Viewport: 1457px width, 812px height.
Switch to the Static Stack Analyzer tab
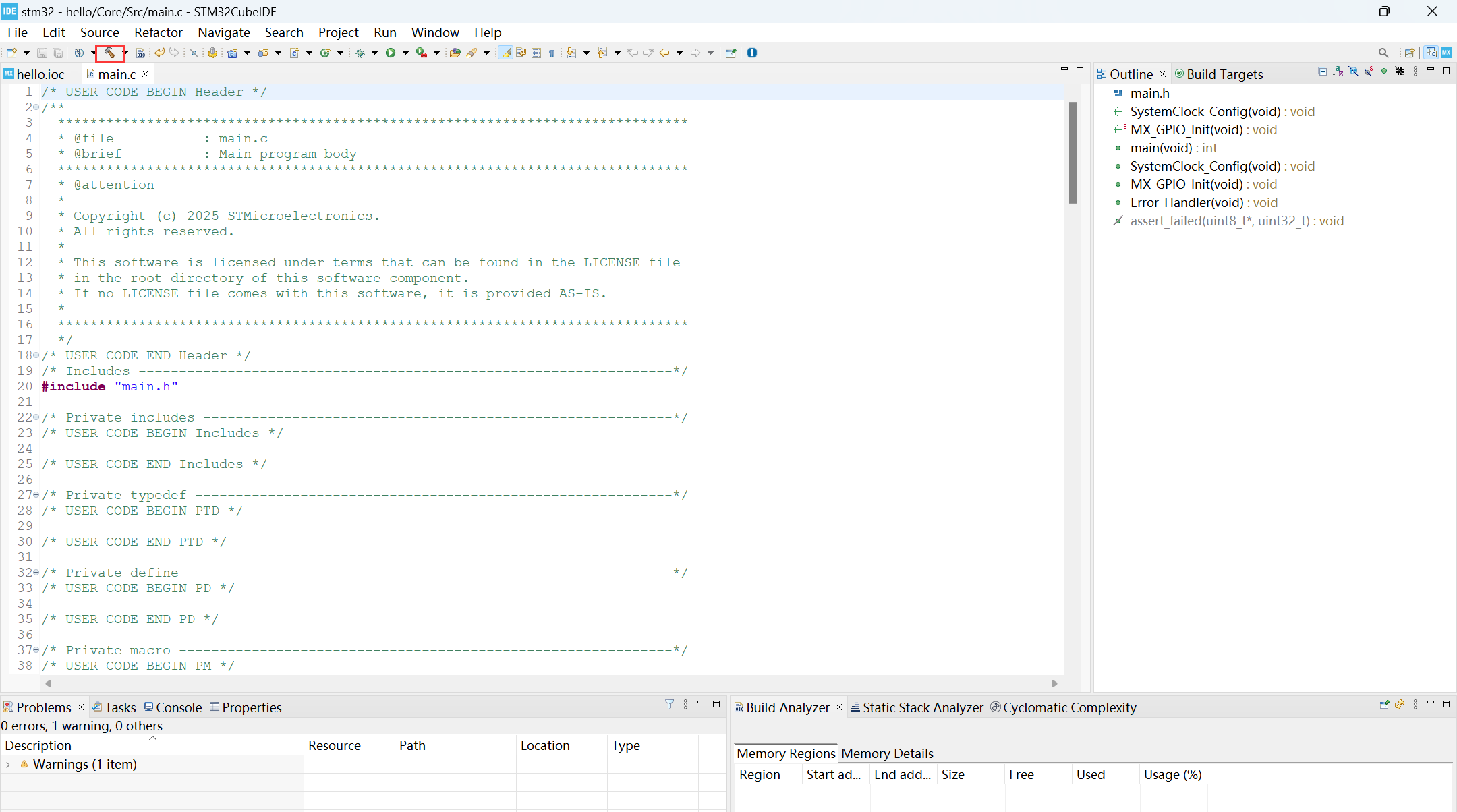(x=917, y=707)
